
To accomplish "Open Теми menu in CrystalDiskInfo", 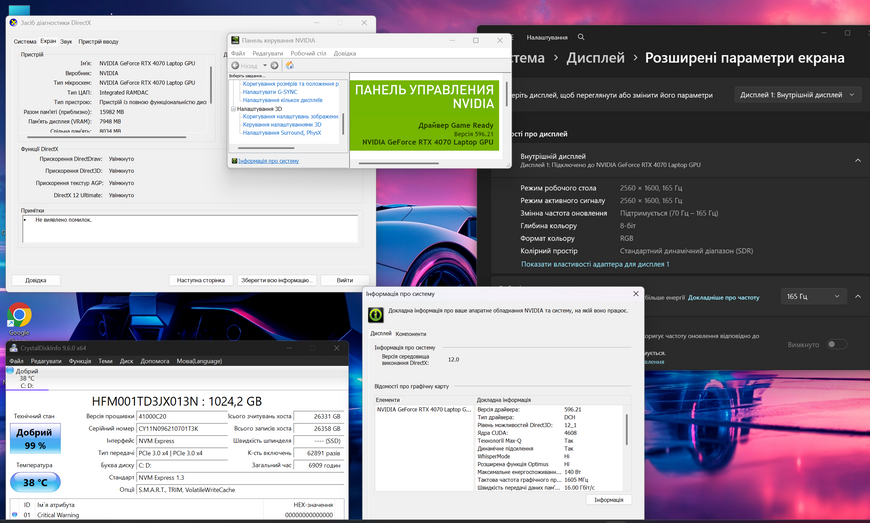I will click(105, 361).
